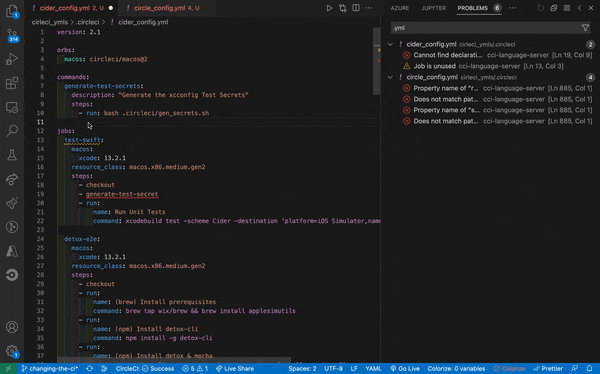Screen dimensions: 600x374
Task: Start Live Share from status bar
Action: click(x=235, y=369)
